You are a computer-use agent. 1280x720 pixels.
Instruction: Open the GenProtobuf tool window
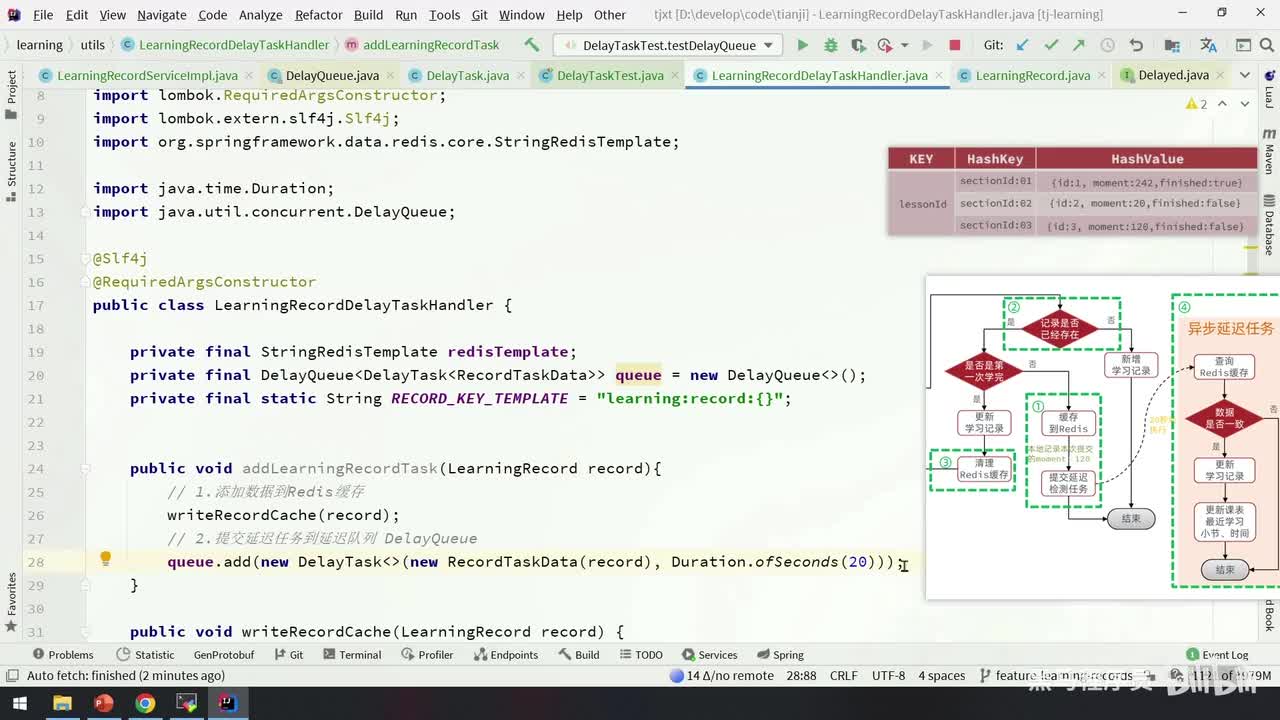click(x=224, y=655)
